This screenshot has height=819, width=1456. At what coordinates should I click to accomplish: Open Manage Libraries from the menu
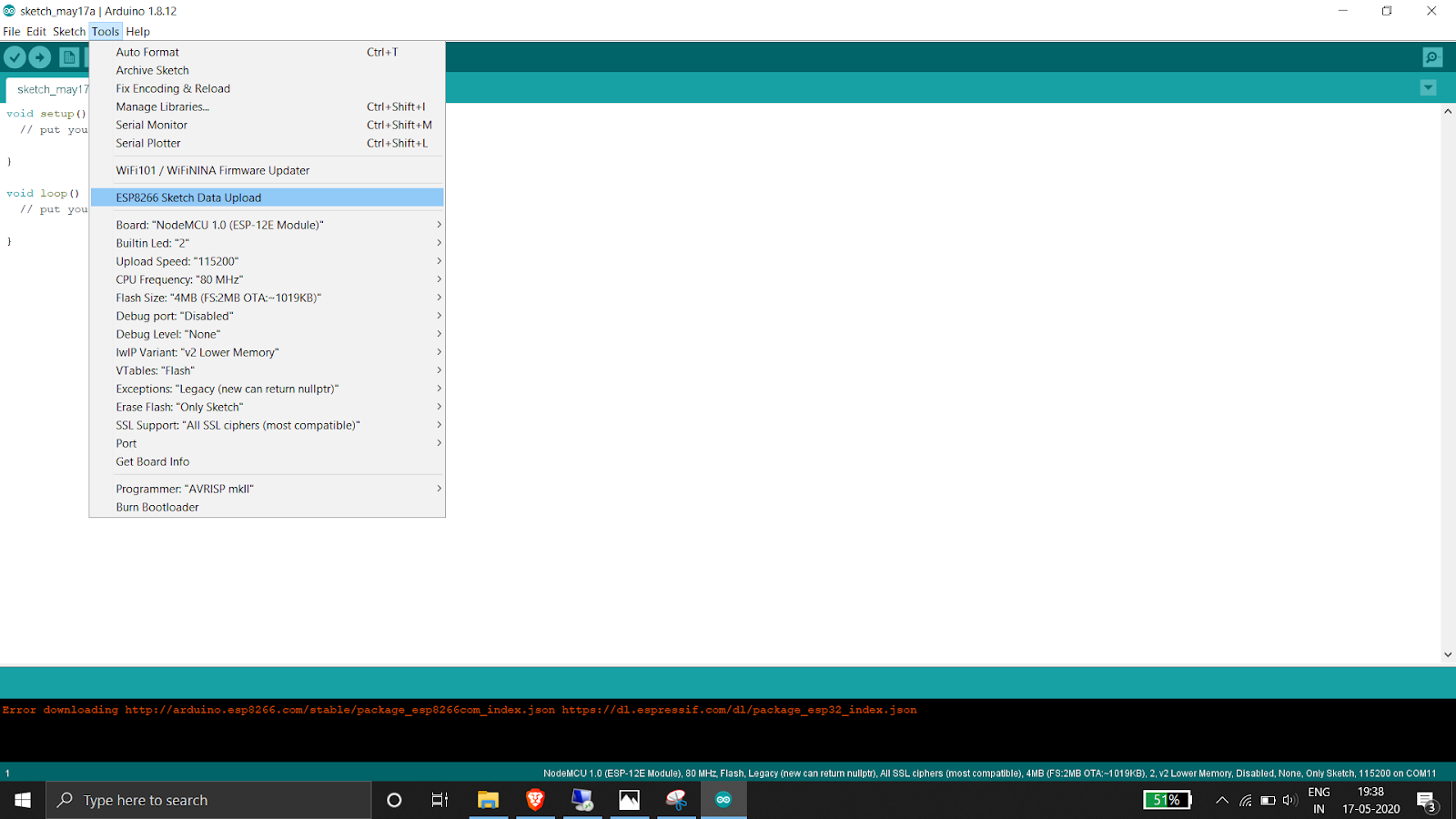pyautogui.click(x=267, y=106)
